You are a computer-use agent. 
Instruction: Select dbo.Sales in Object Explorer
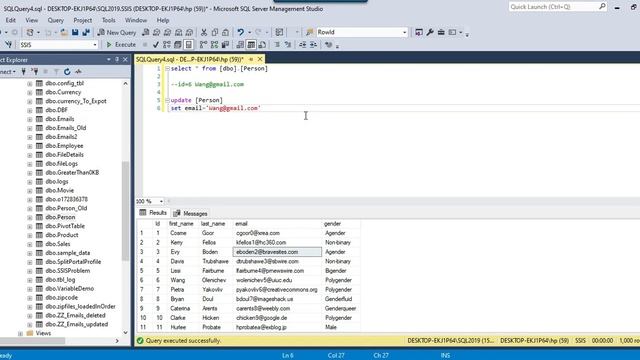pos(58,244)
